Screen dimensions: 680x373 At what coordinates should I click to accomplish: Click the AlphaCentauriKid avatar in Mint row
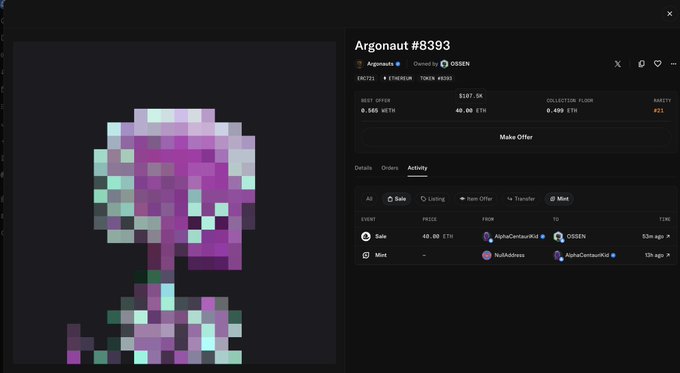(558, 255)
